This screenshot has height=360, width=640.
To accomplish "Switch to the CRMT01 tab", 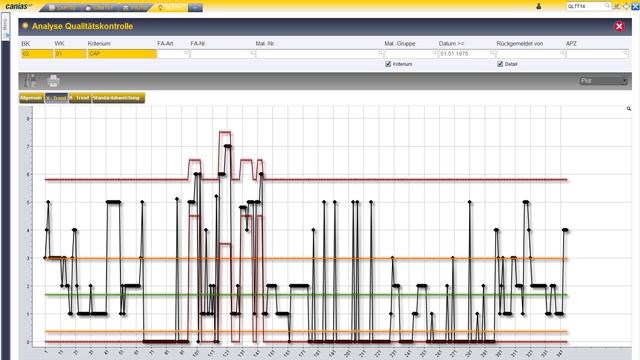I will [100, 8].
